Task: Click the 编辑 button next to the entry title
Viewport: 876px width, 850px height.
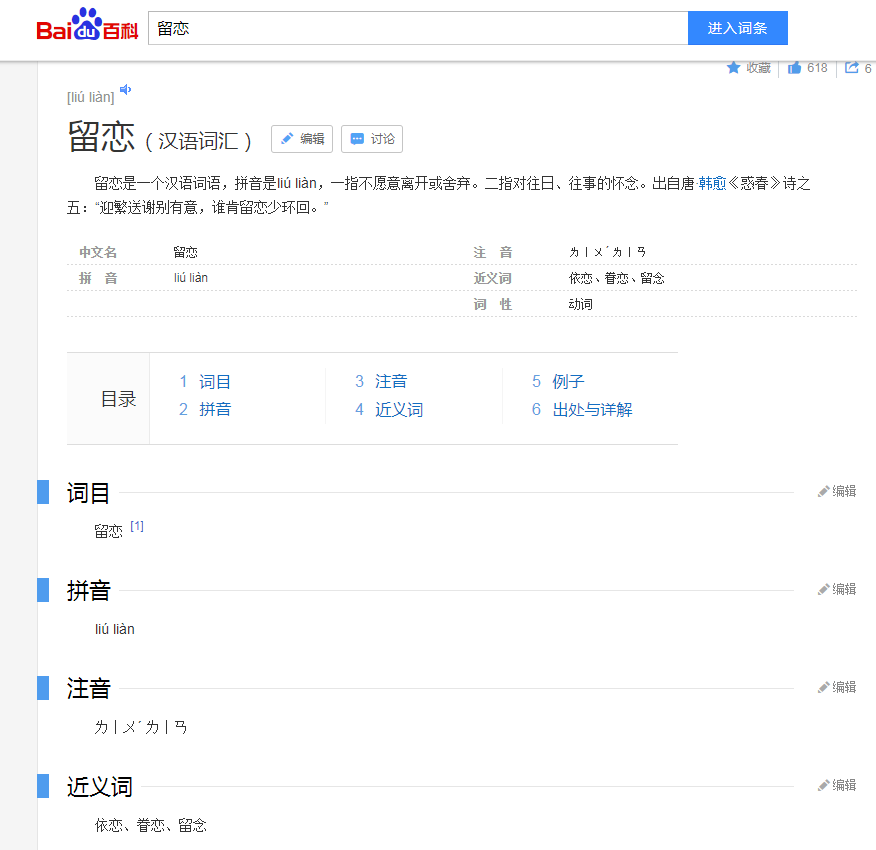Action: coord(301,140)
